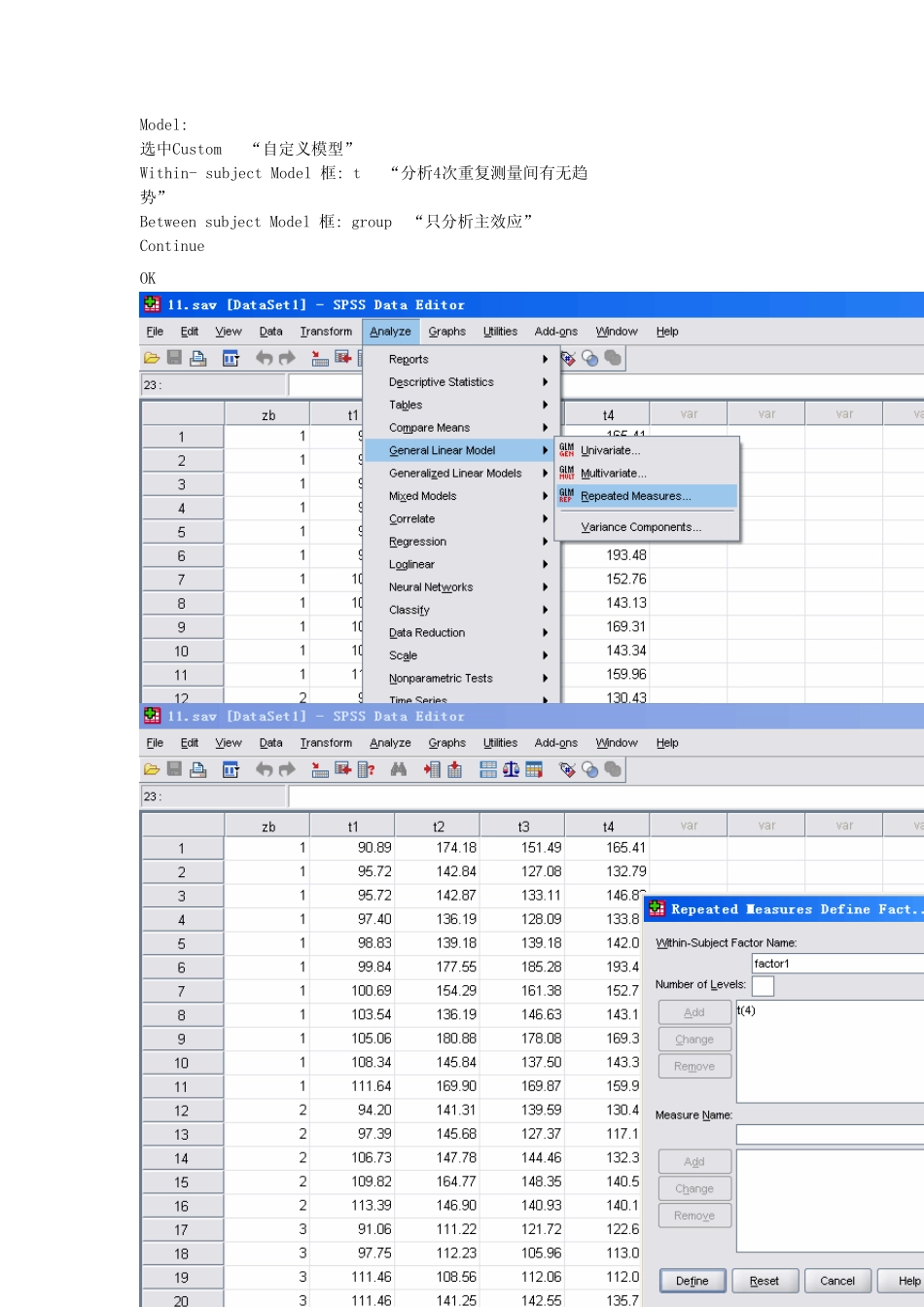Viewport: 924px width, 1307px height.
Task: Click the Insert Variable toolbar icon
Action: (x=454, y=769)
